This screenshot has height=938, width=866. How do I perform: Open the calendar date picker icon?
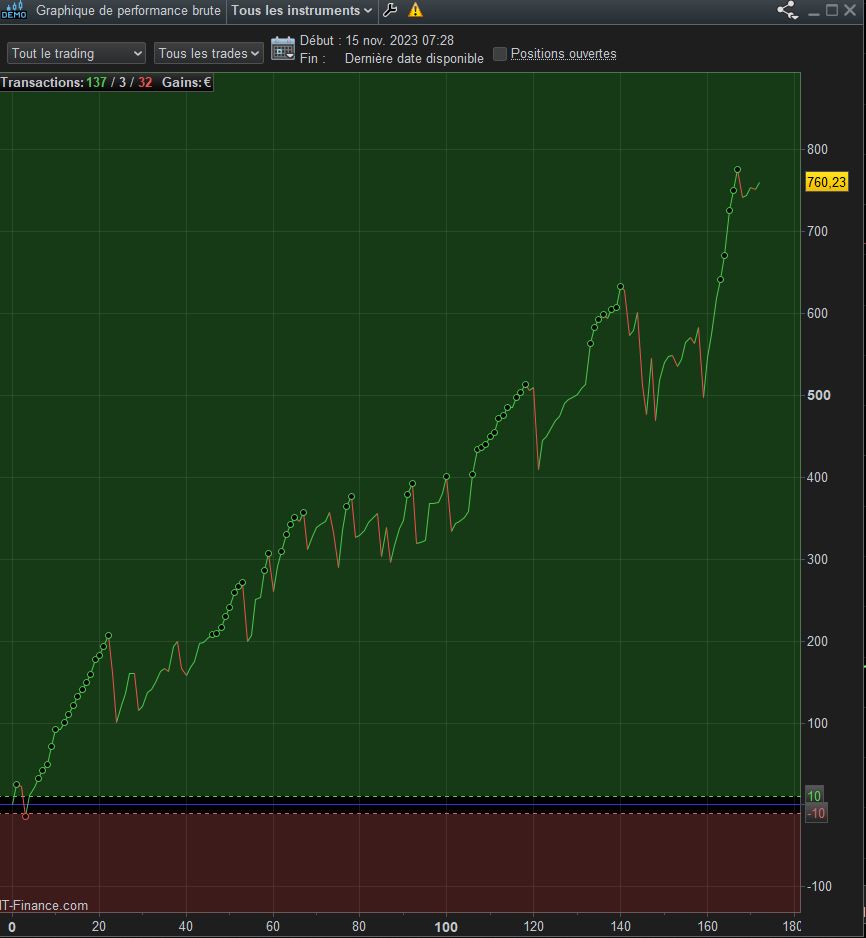tap(283, 48)
